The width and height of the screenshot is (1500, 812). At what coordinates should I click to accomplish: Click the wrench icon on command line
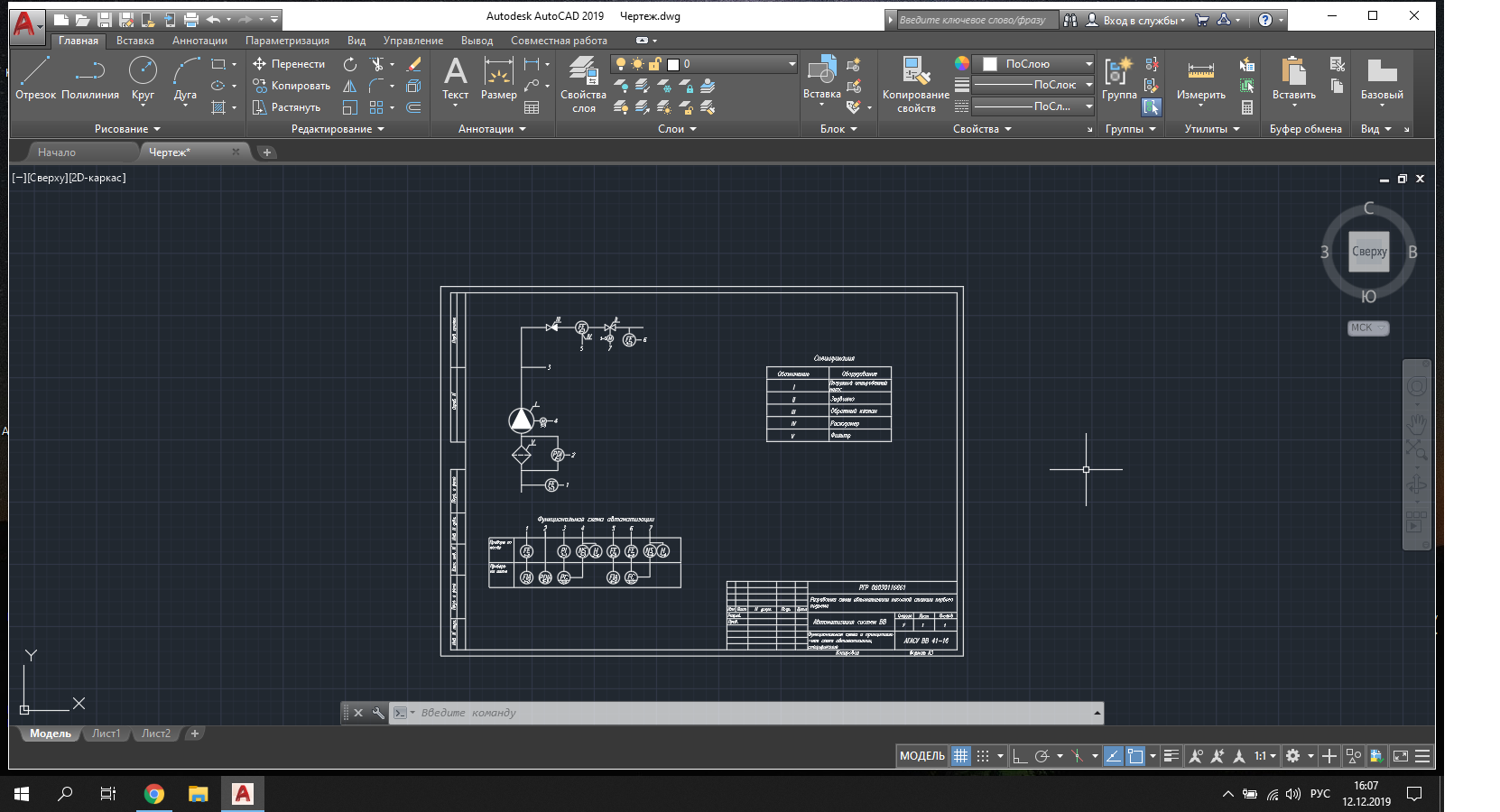click(x=378, y=713)
